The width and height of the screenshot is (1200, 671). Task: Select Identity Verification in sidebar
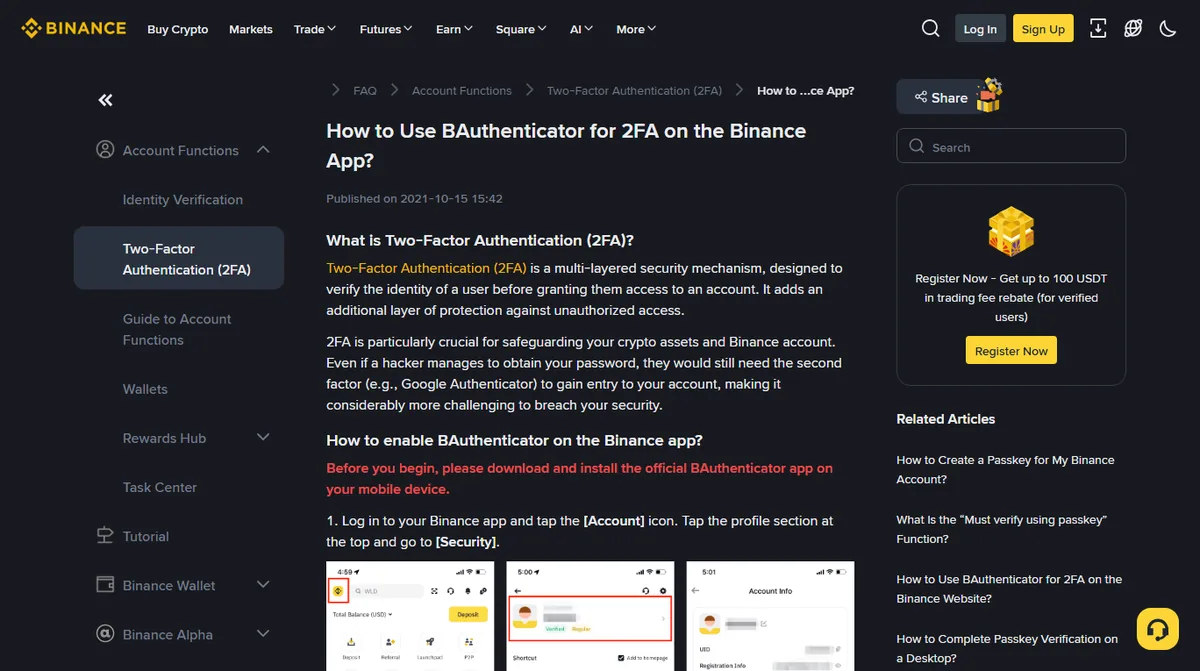pos(183,199)
